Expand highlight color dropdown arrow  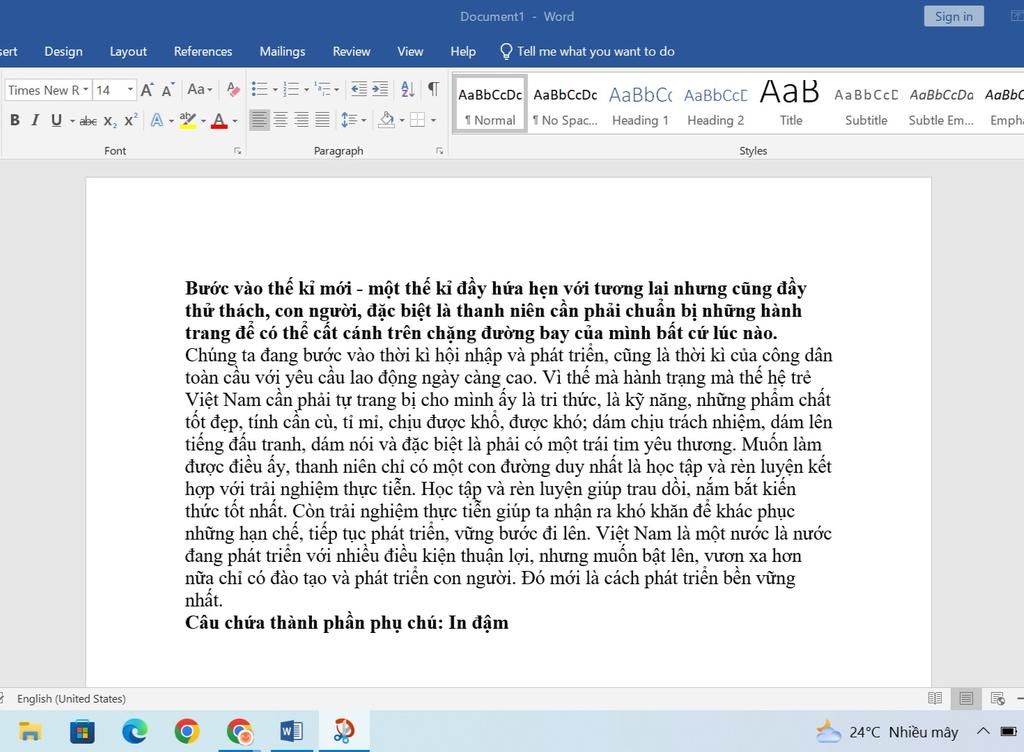[x=203, y=121]
